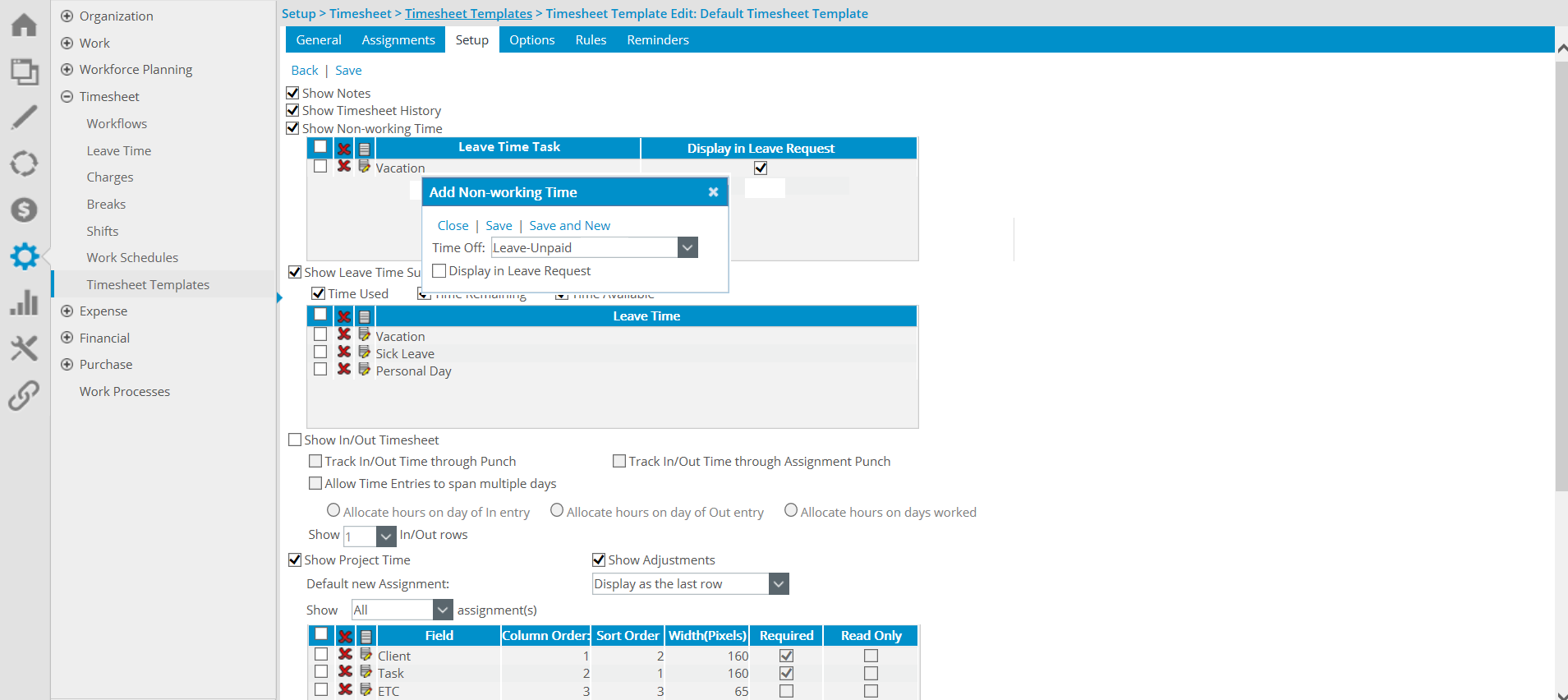This screenshot has height=700, width=1568.
Task: Close the Add Non-working Time dialog X
Action: tap(713, 191)
